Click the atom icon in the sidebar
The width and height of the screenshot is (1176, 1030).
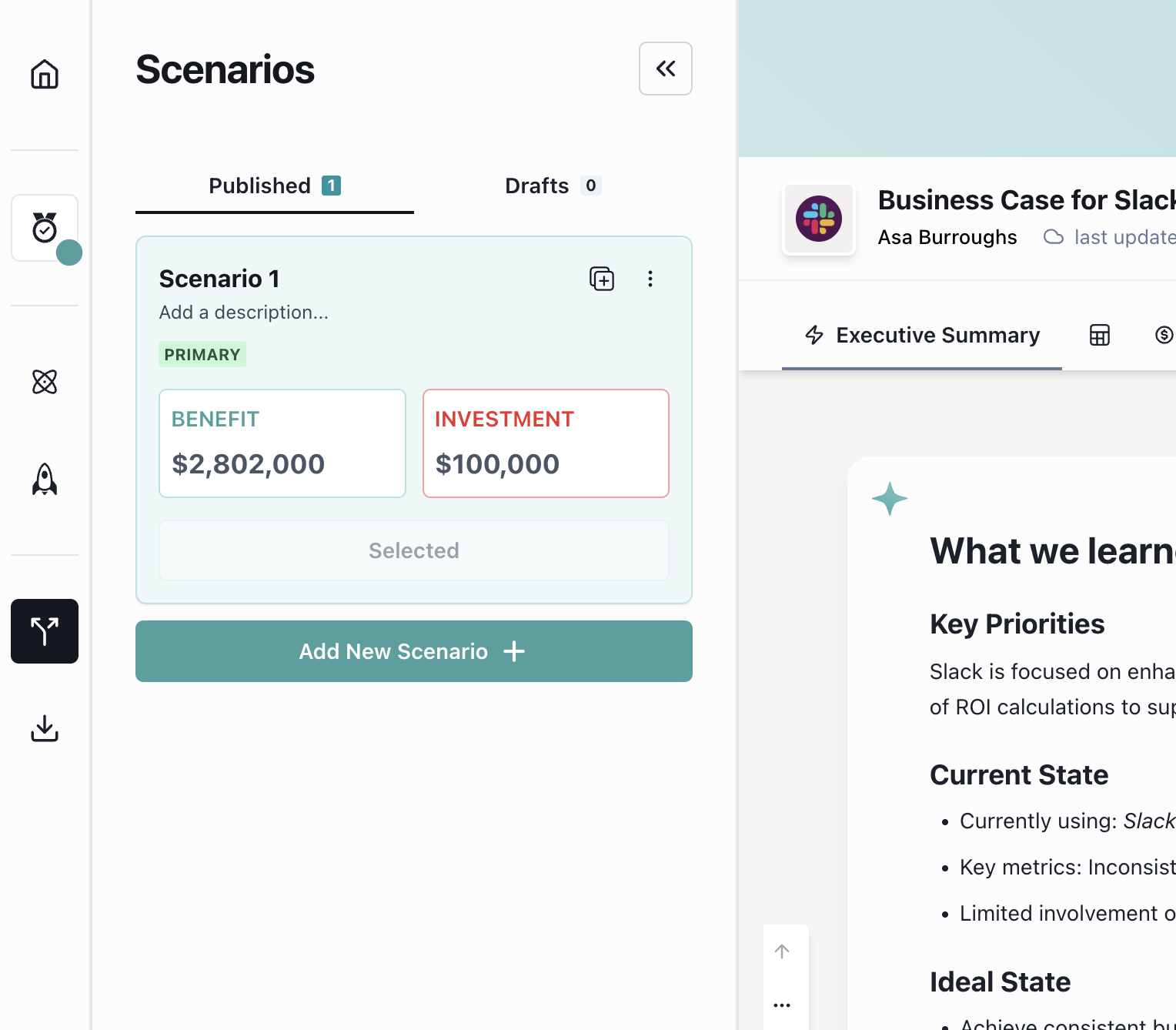tap(44, 382)
